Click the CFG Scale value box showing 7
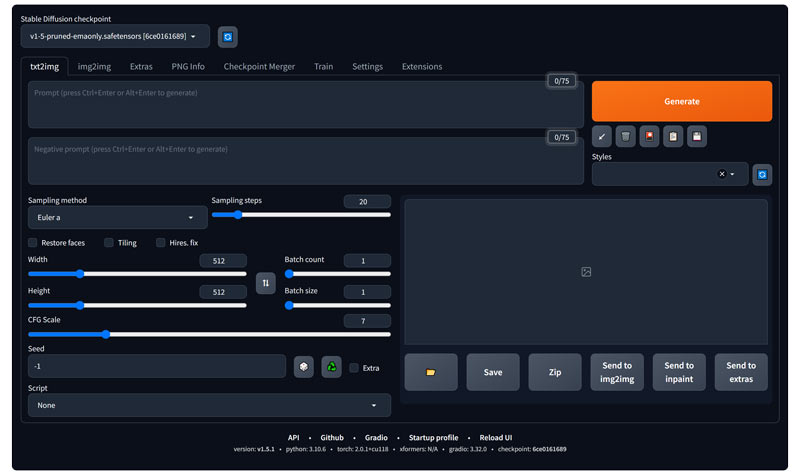This screenshot has height=475, width=800. click(367, 321)
